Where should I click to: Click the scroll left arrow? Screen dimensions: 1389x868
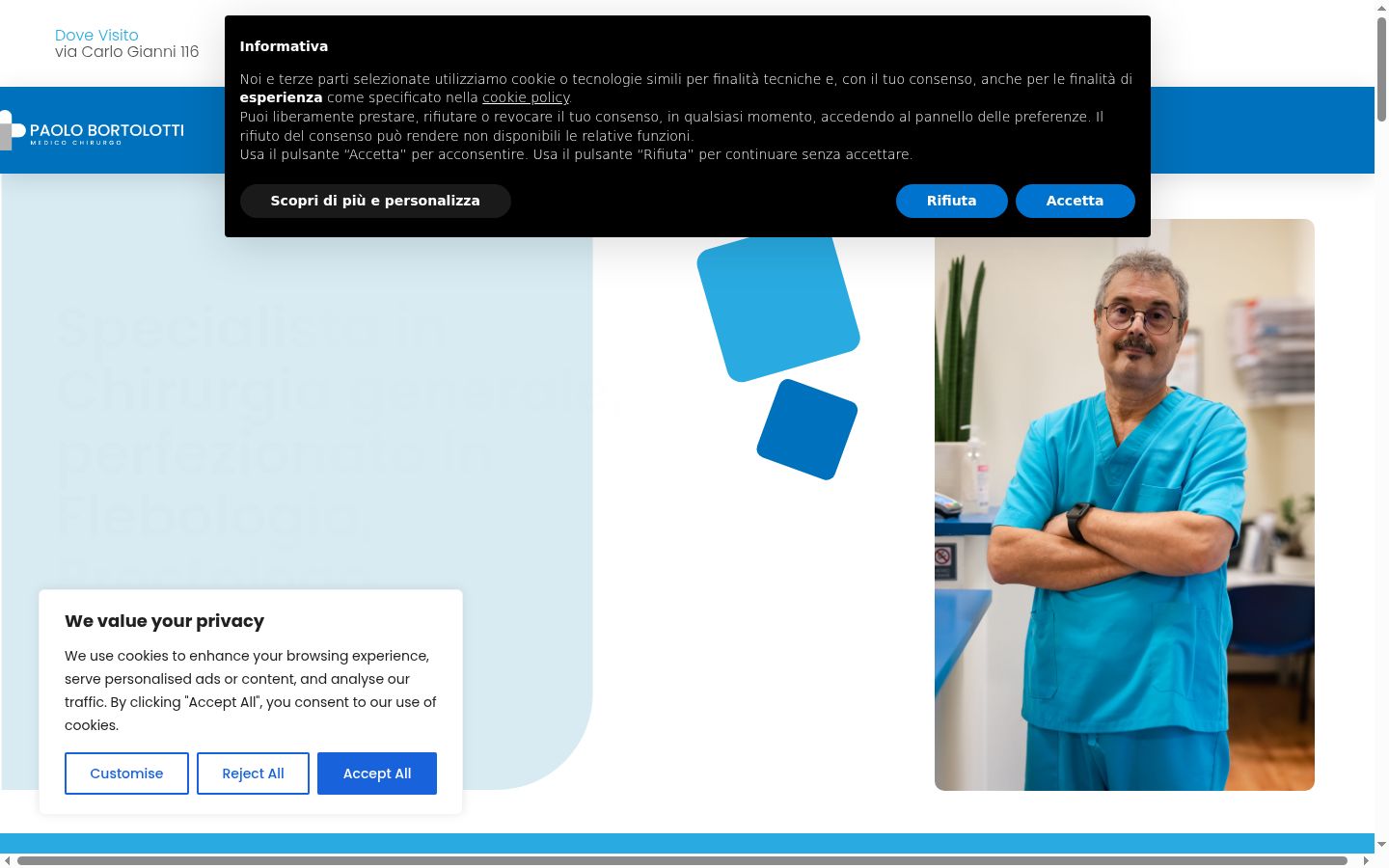(8, 860)
